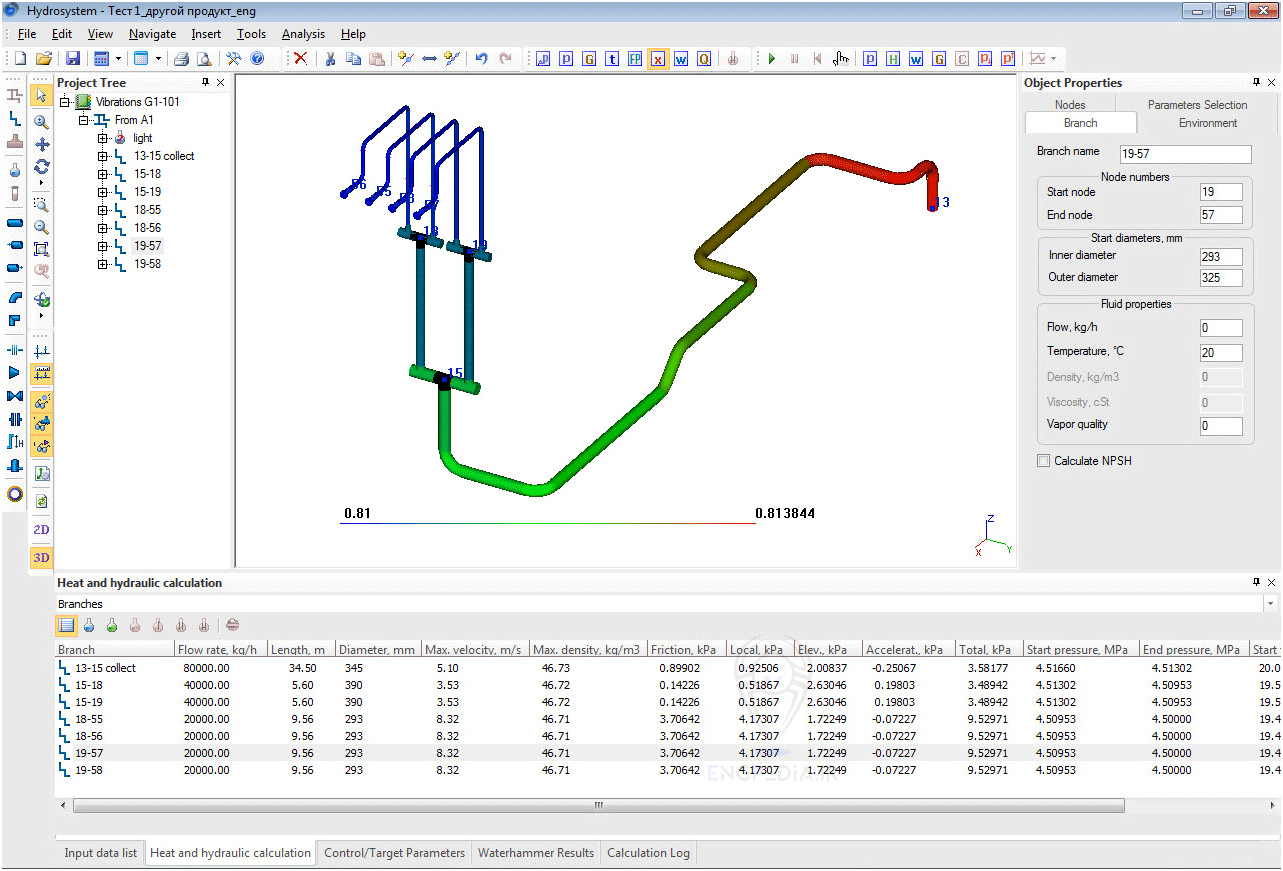1283x871 pixels.
Task: Run the calculation with the green arrow
Action: click(x=771, y=58)
